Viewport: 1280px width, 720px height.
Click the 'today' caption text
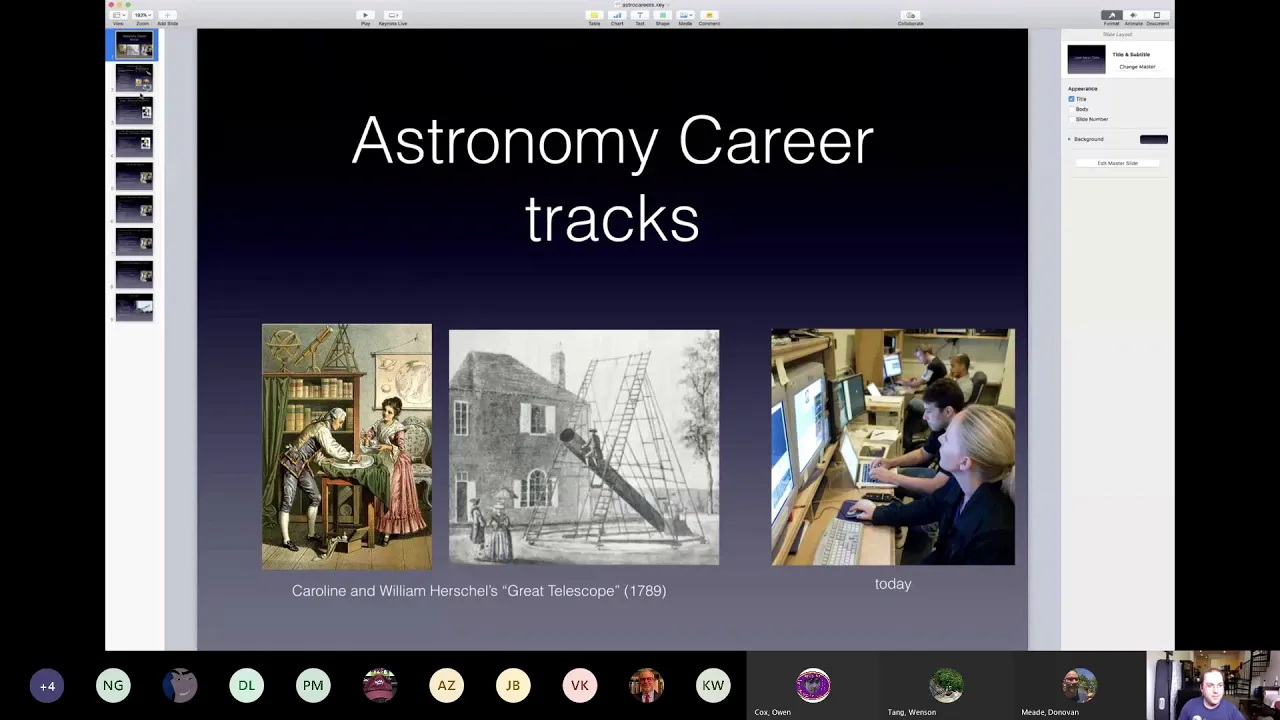coord(893,584)
